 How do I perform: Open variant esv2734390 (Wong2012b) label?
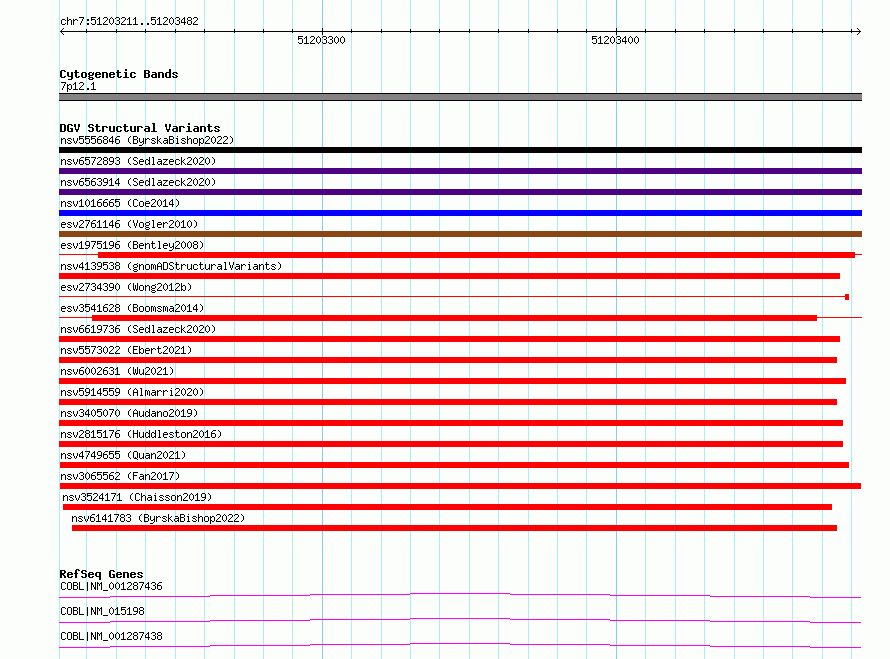pyautogui.click(x=126, y=287)
